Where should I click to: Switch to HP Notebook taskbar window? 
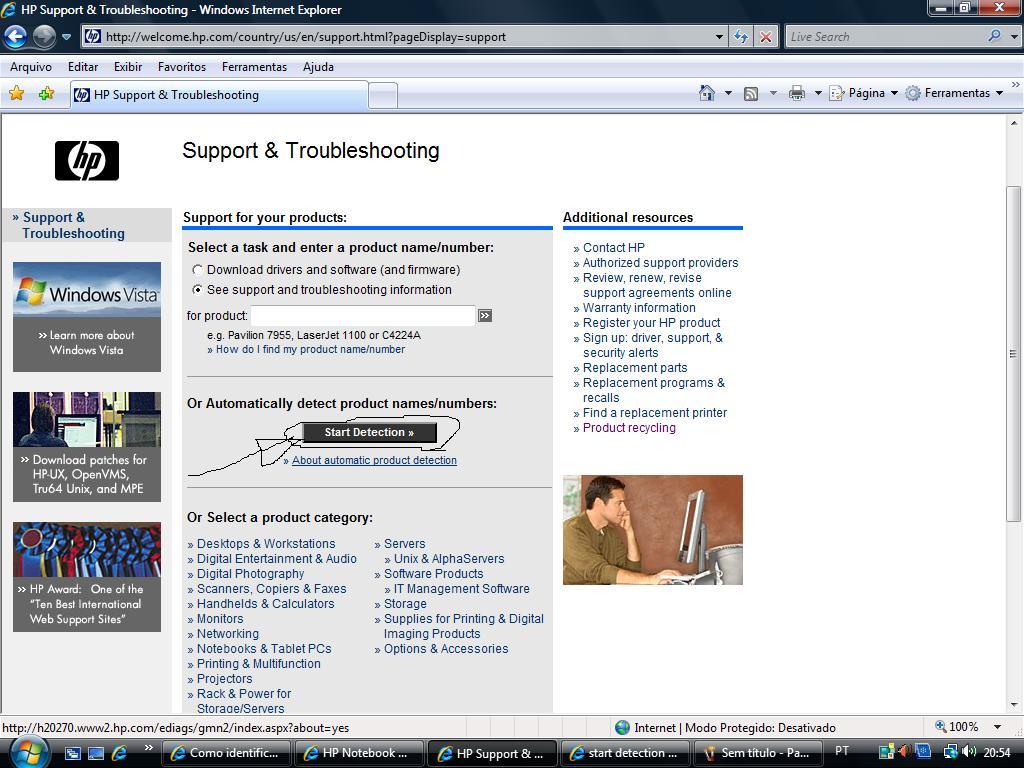click(x=359, y=753)
